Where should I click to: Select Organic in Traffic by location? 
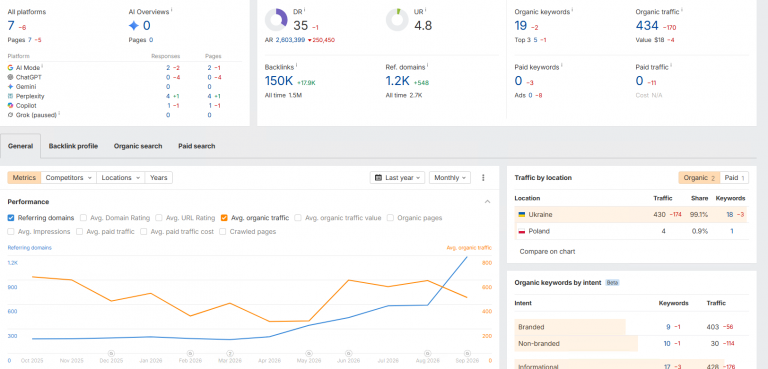(x=699, y=178)
